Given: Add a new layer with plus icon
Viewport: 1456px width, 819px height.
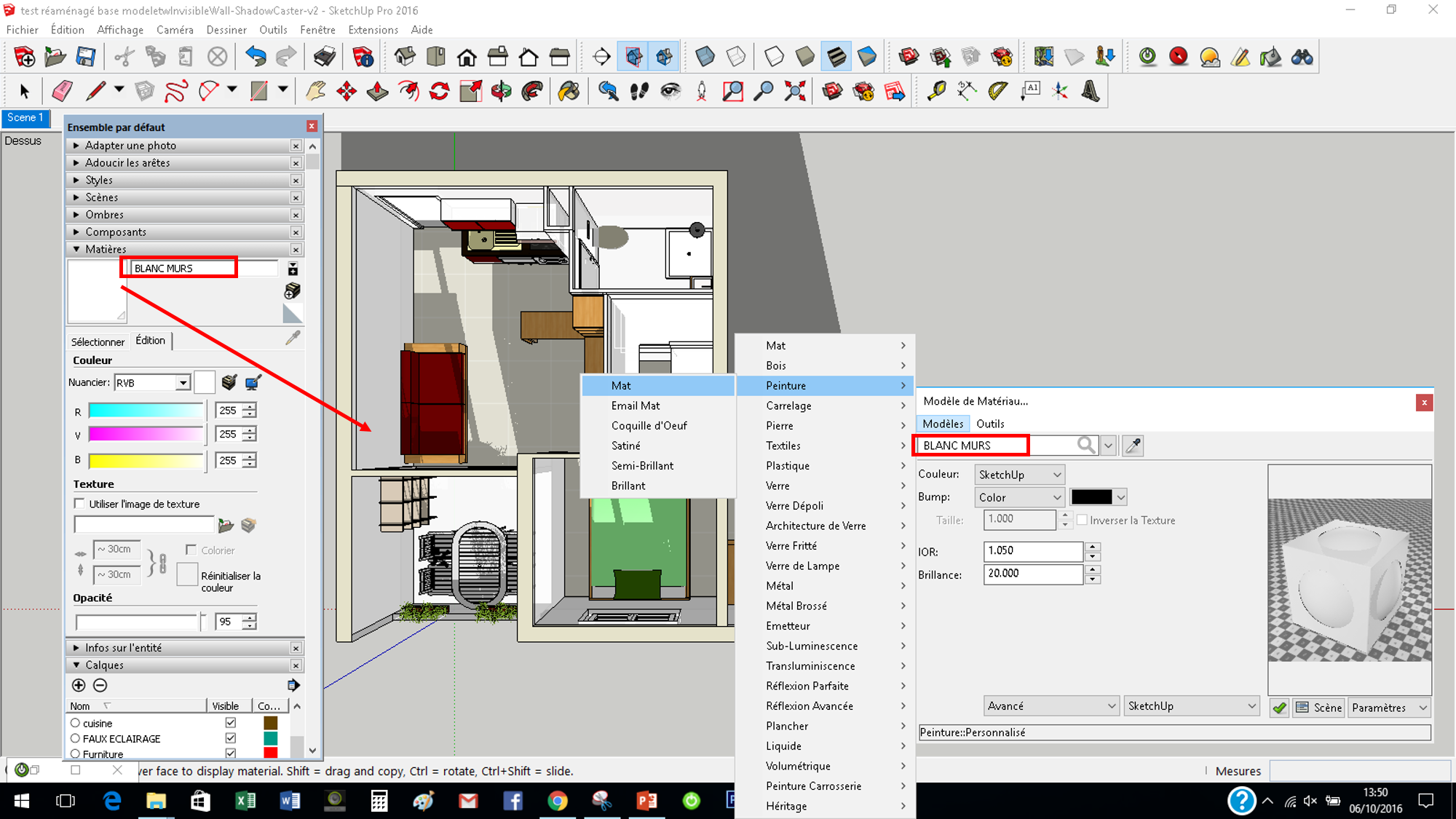Looking at the screenshot, I should [x=79, y=685].
